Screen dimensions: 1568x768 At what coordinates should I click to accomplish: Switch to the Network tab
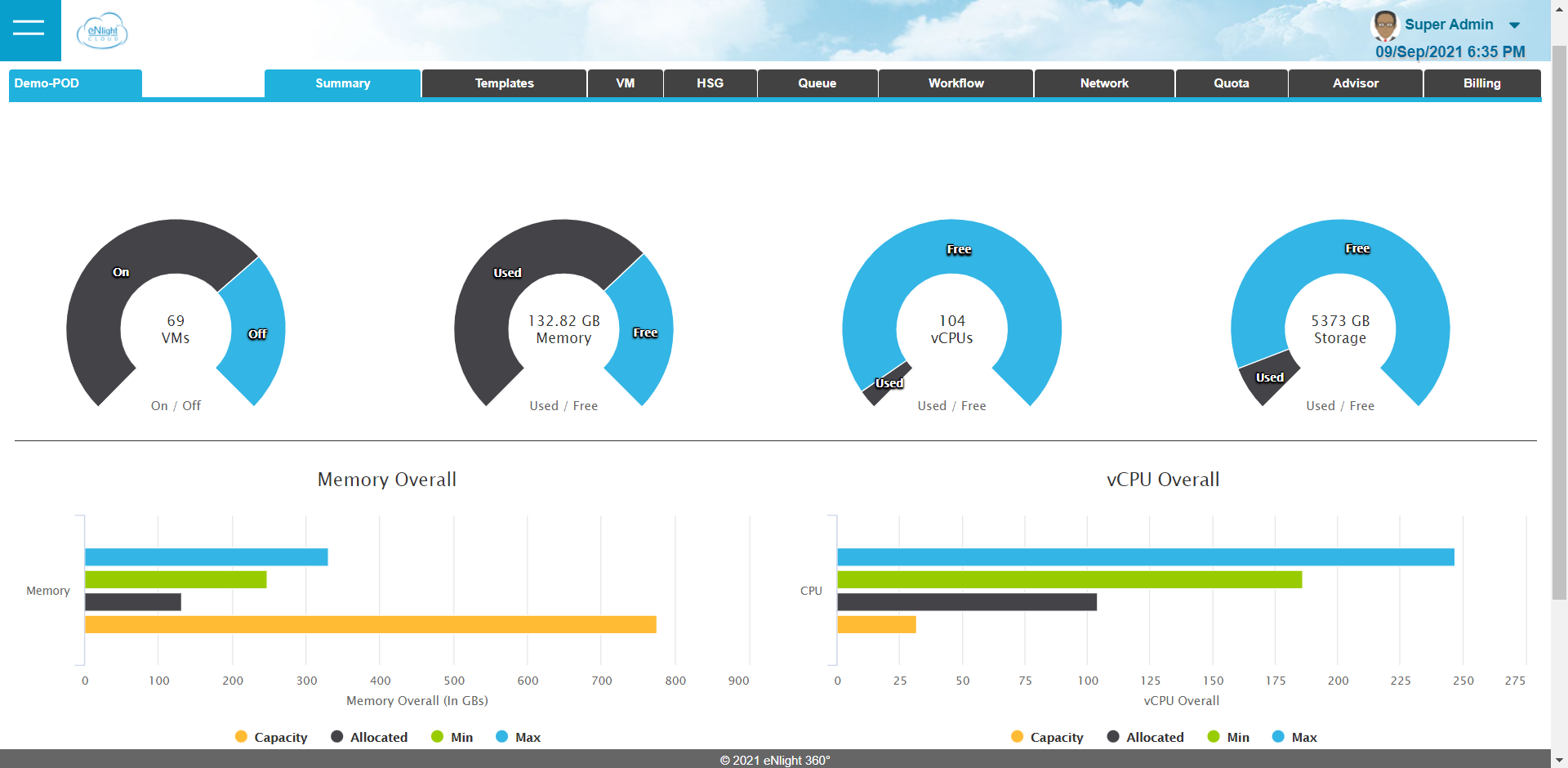pyautogui.click(x=1104, y=83)
